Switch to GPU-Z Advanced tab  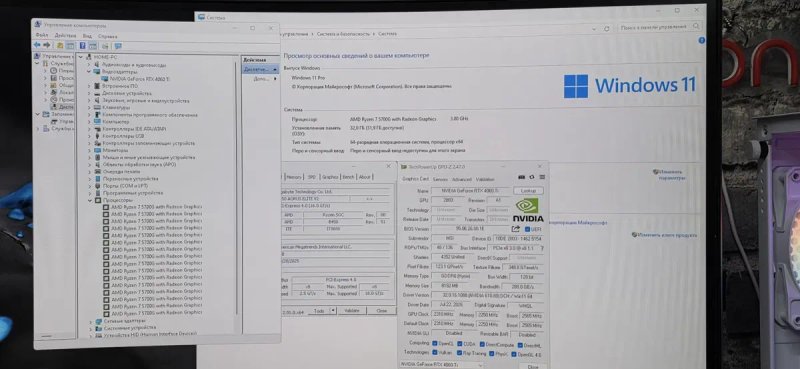(x=462, y=180)
